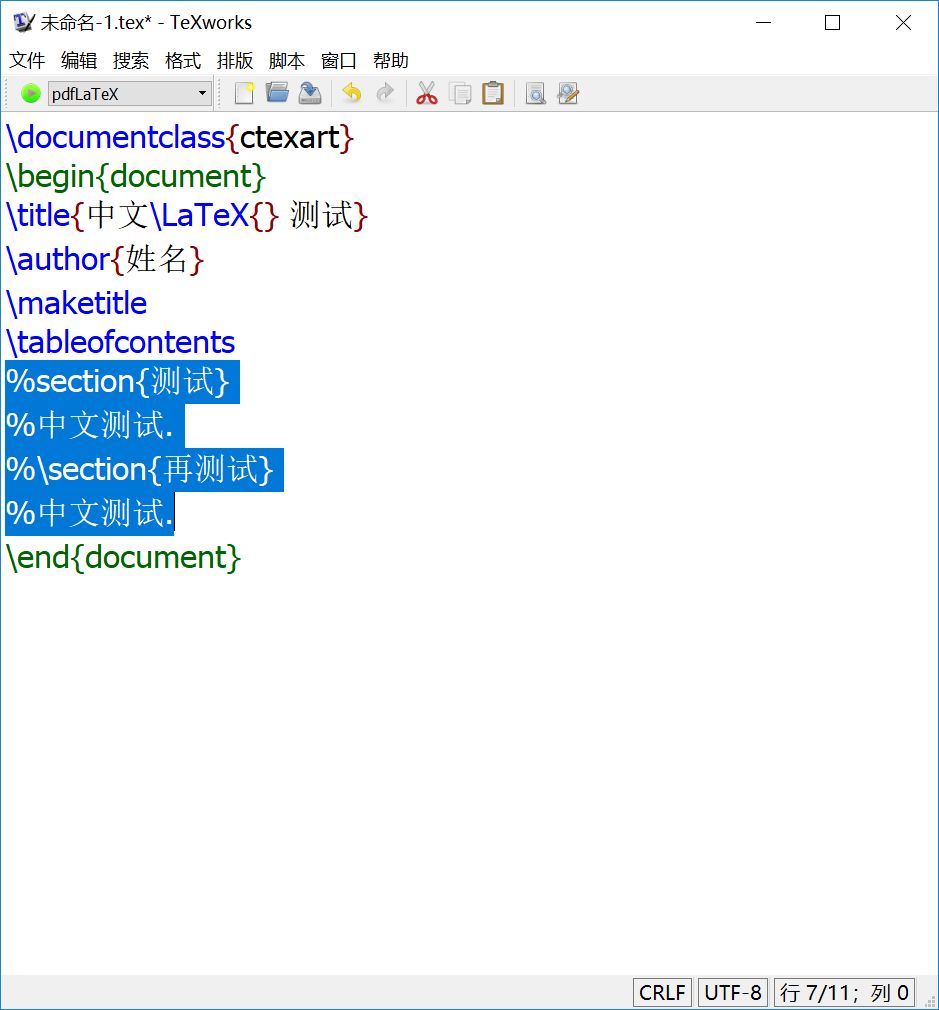939x1010 pixels.
Task: Close the TeXworks window
Action: [903, 23]
